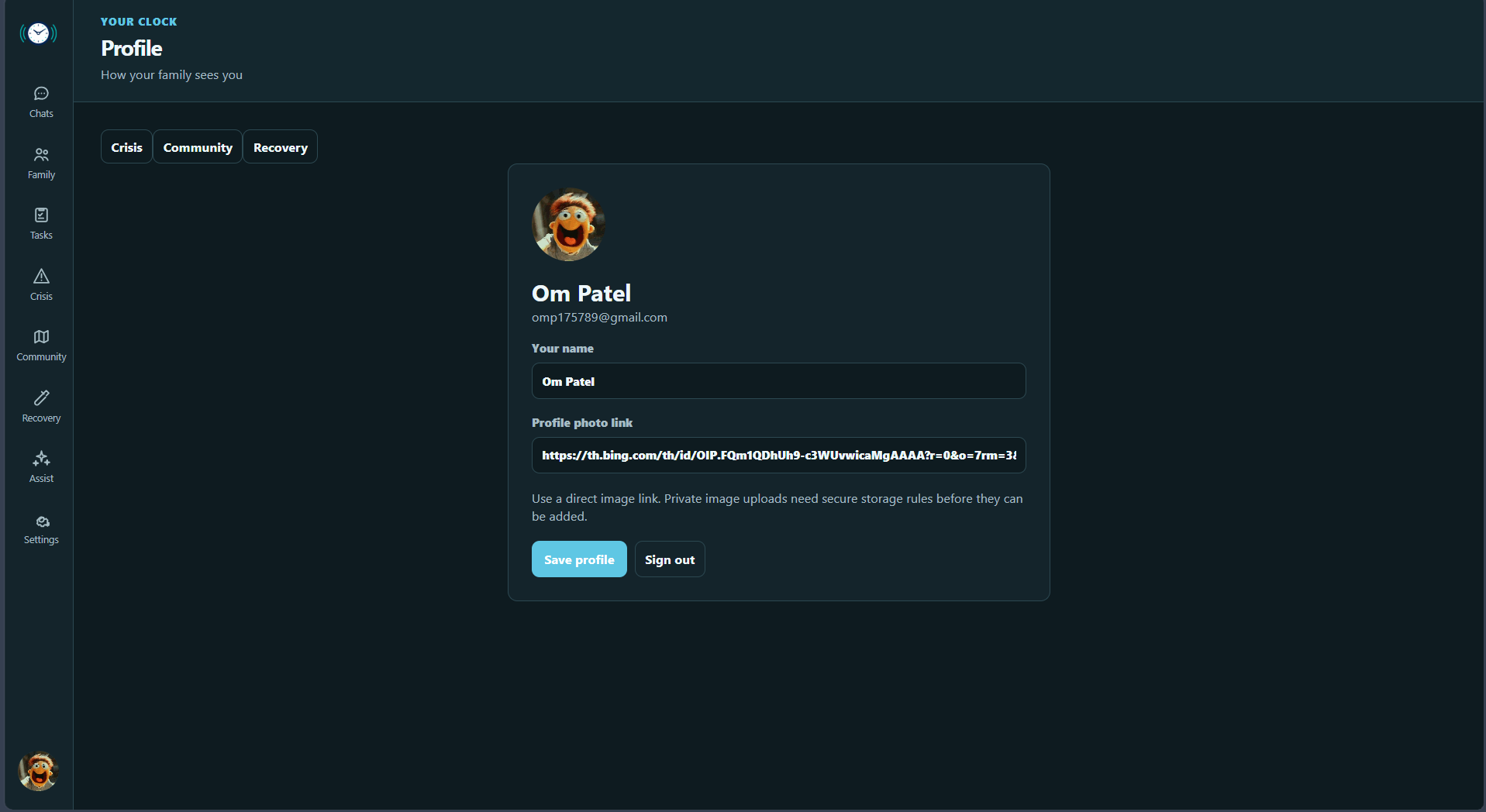Click the omp175789@gmail.com email text
The image size is (1486, 812).
(599, 318)
